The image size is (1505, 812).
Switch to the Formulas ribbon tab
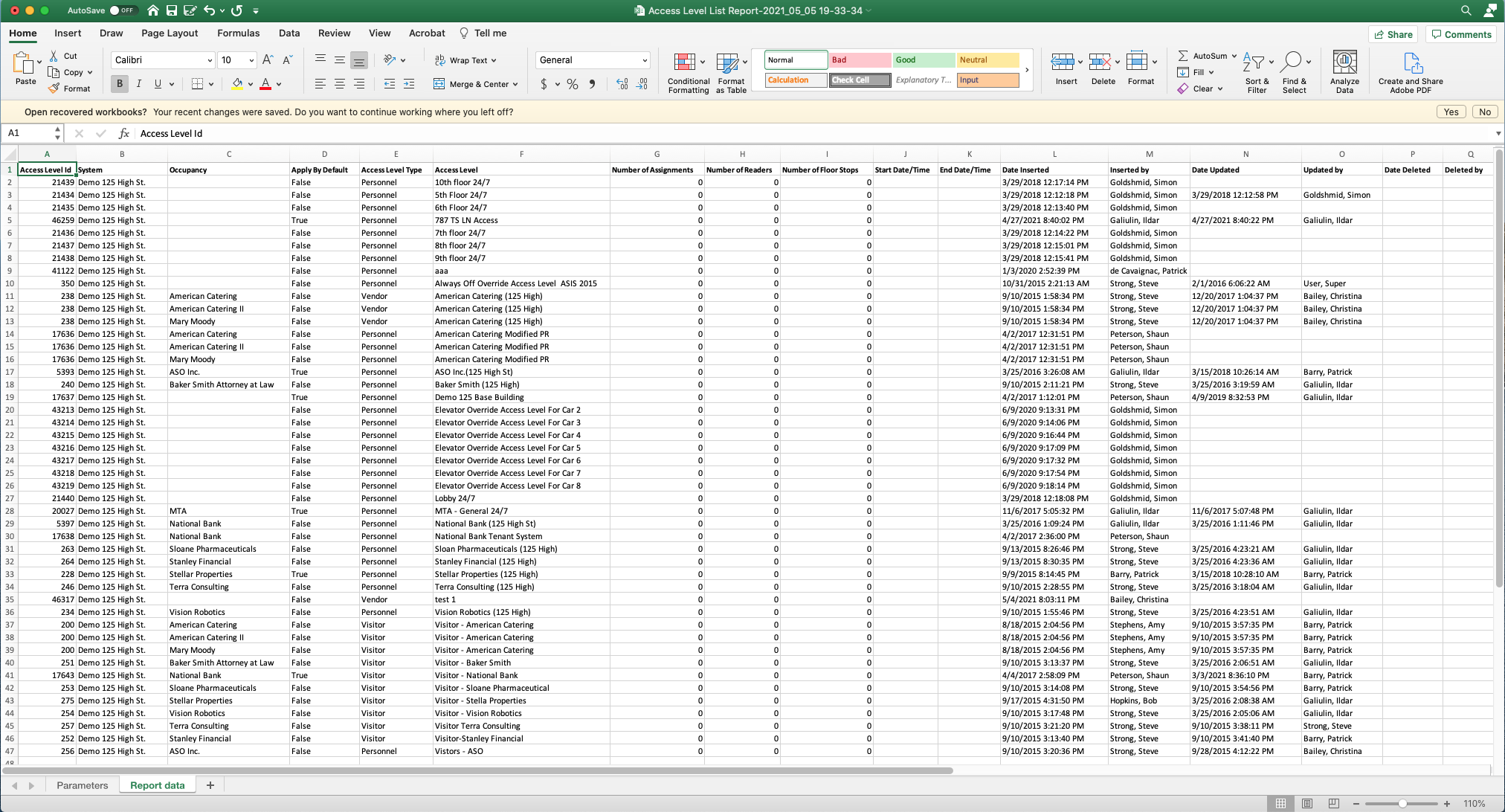point(238,33)
